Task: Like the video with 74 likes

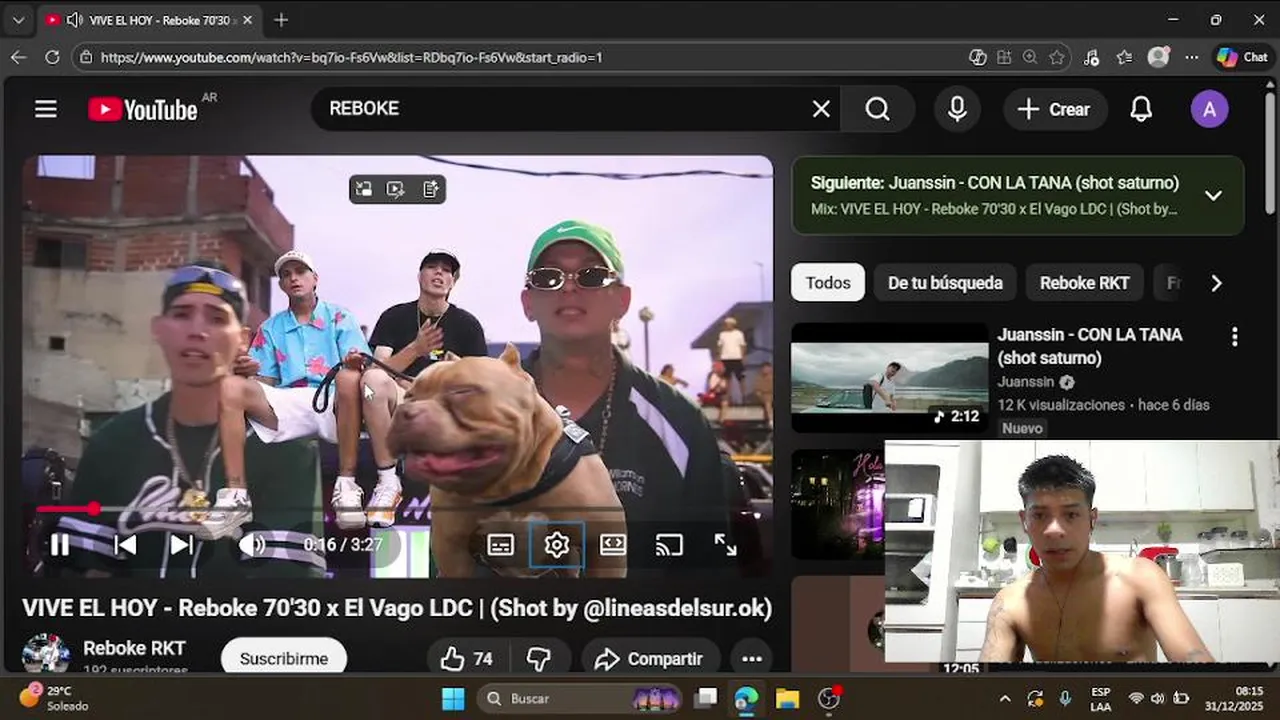Action: point(468,658)
